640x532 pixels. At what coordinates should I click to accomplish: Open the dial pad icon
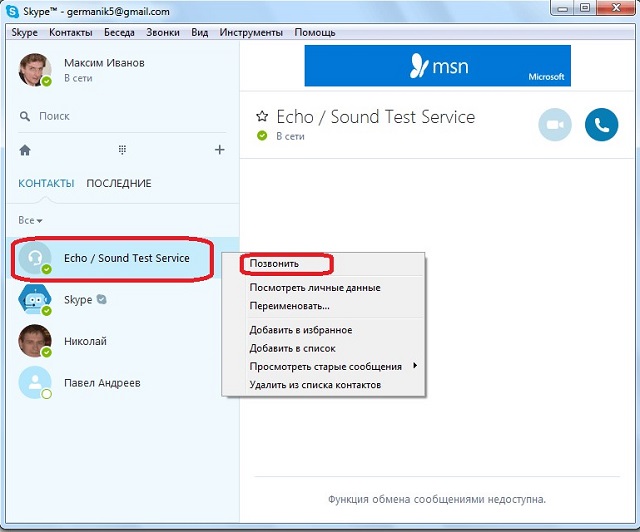(122, 150)
